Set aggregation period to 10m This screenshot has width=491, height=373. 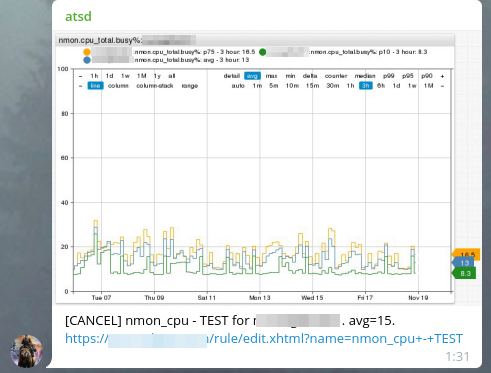292,86
